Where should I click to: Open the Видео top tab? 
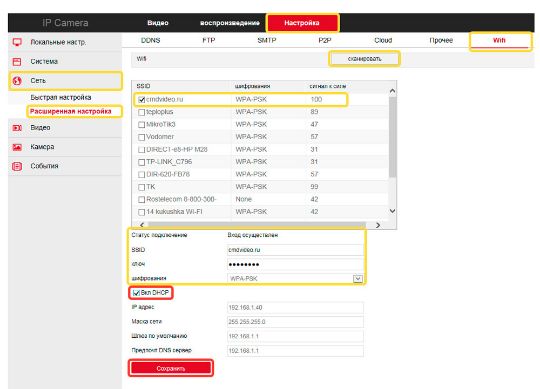pos(158,23)
